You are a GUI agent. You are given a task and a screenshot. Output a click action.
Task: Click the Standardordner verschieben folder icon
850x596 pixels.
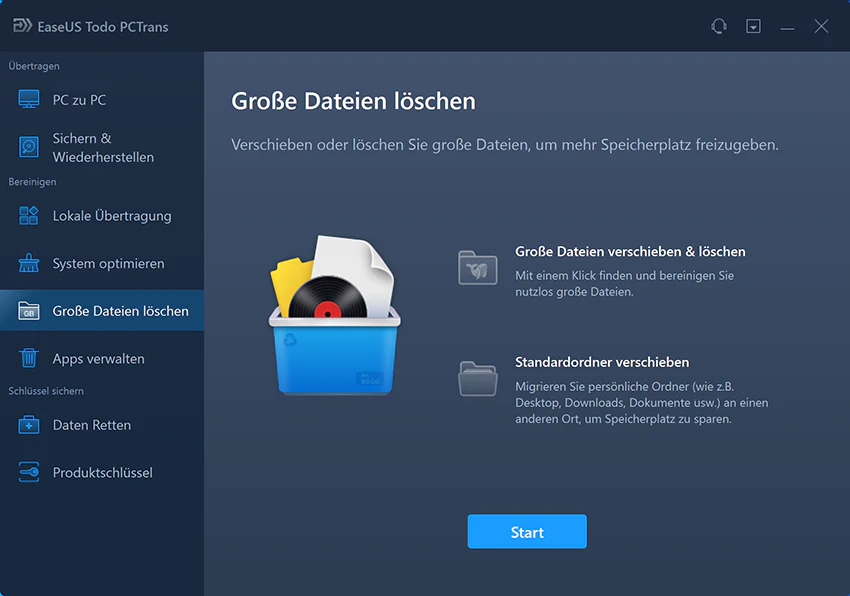pos(477,380)
